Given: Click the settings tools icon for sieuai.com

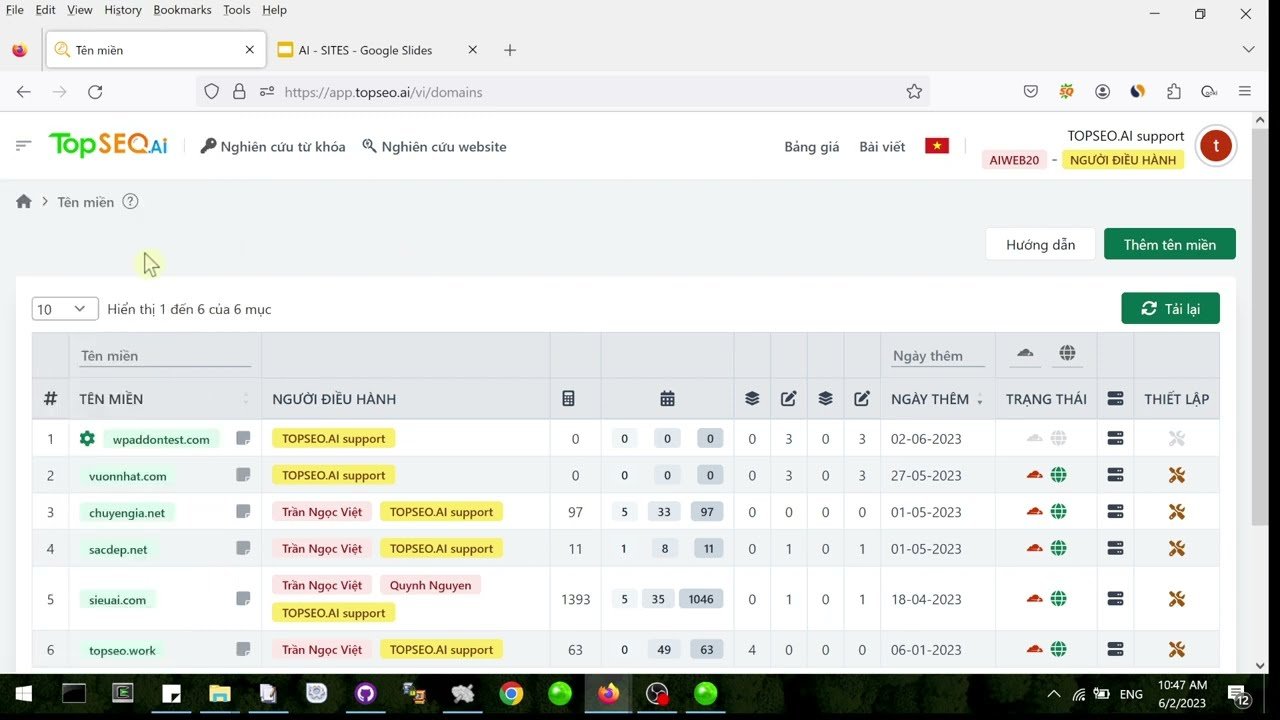Looking at the screenshot, I should [x=1177, y=599].
